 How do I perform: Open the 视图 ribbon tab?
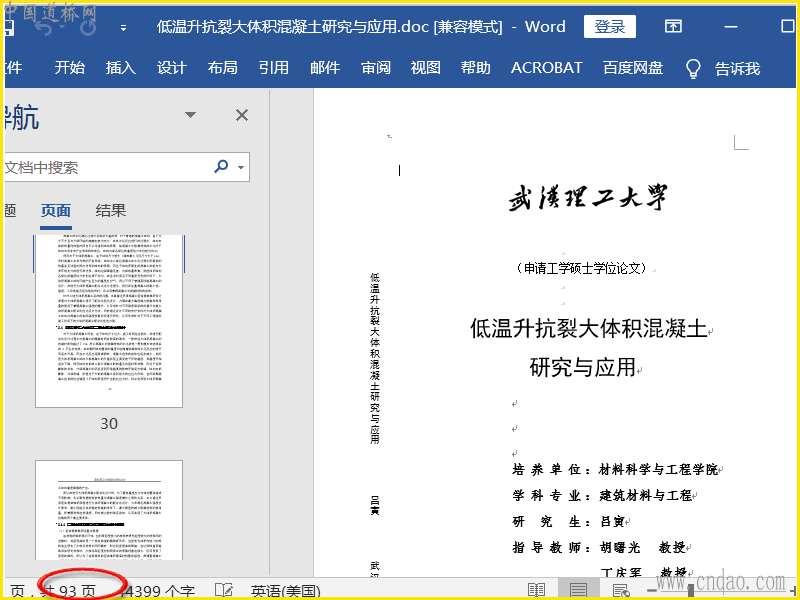(426, 68)
